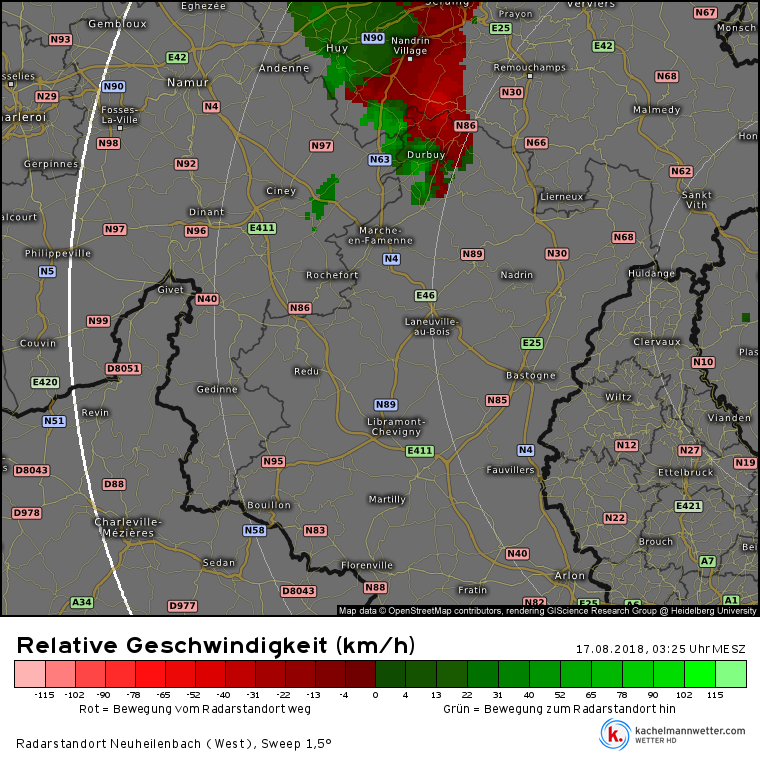Click the Namur city label
Viewport: 760px width, 760px height.
click(188, 82)
